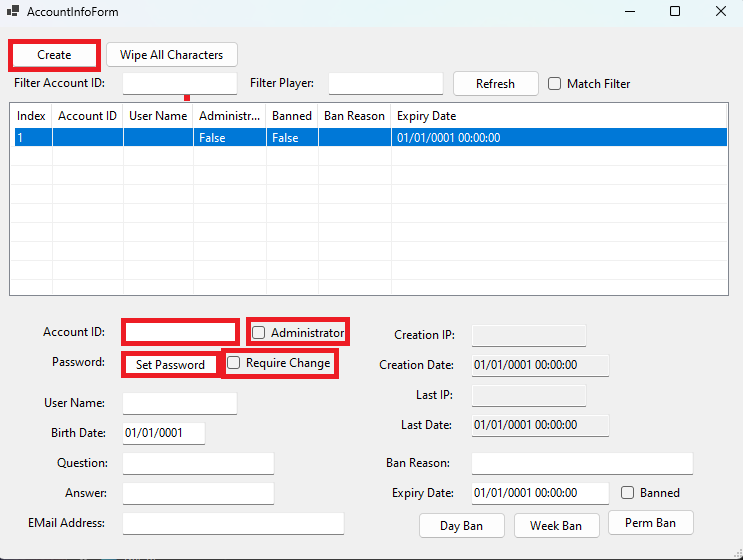Screen dimensions: 743x560
Task: Click the Administr... column header
Action: [x=229, y=116]
